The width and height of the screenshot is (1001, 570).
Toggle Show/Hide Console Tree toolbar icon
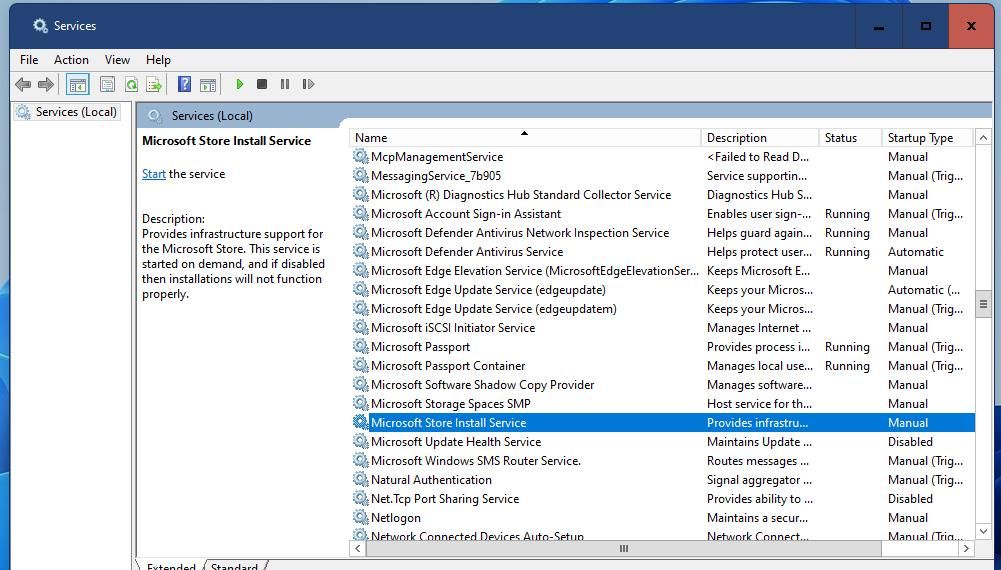pyautogui.click(x=78, y=84)
